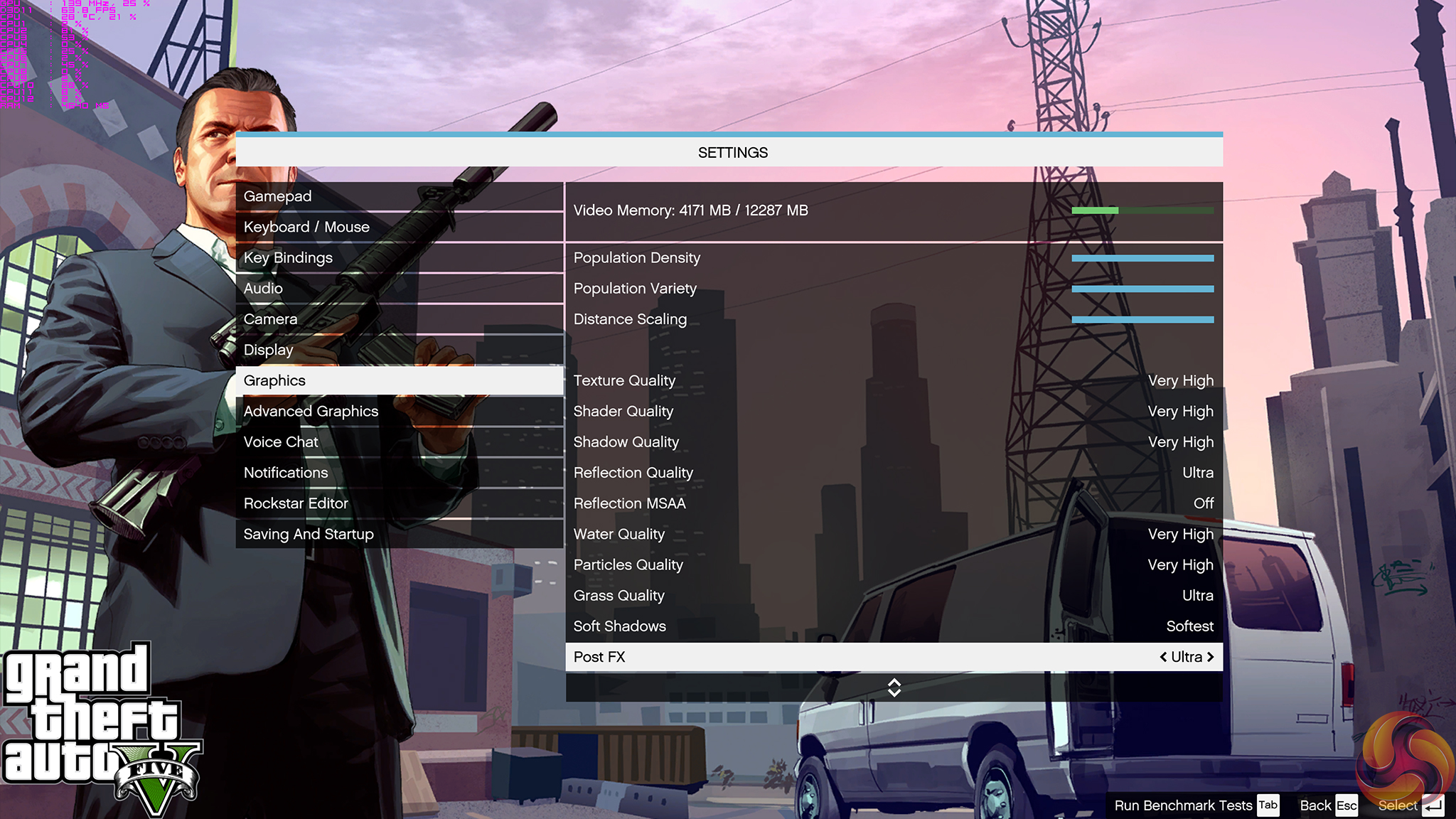The image size is (1456, 819).
Task: Select the Texture Quality Very High option
Action: click(1180, 380)
